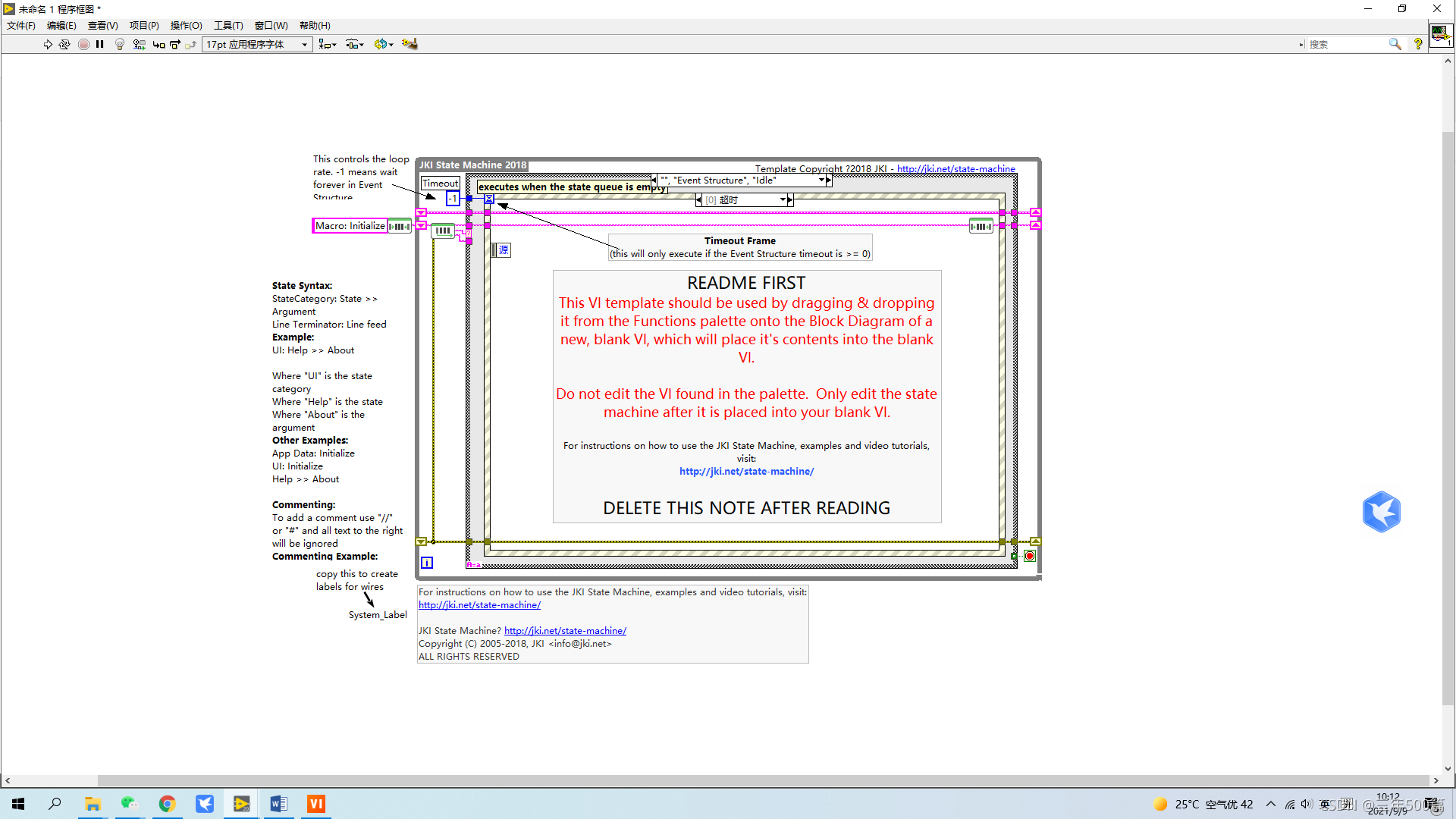Click the scroll-down arrow of vertical scrollbar
1456x819 pixels.
pos(1448,769)
